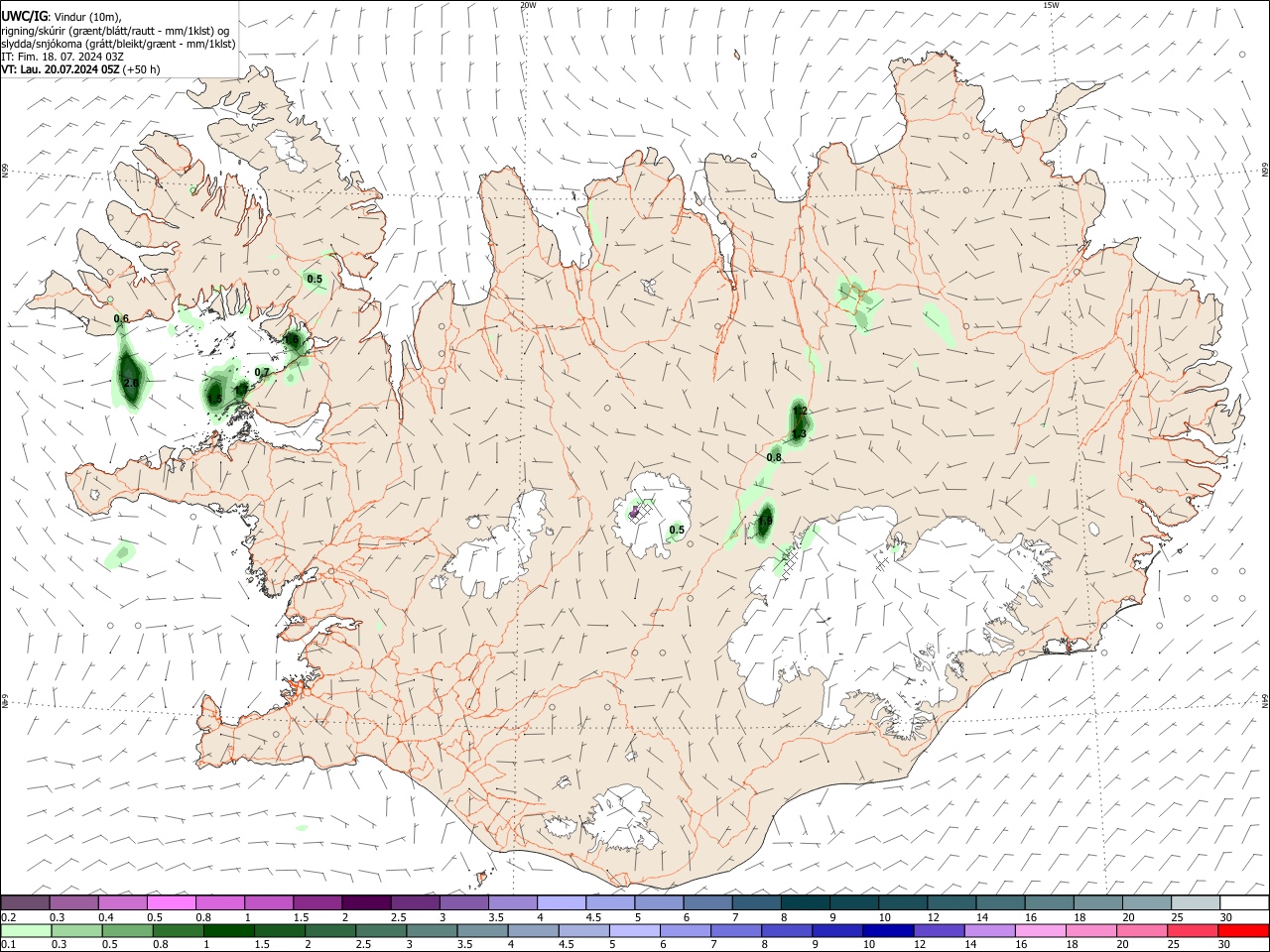The height and width of the screenshot is (952, 1270).
Task: Click the white snow swatch at 30
Action: (x=1244, y=903)
